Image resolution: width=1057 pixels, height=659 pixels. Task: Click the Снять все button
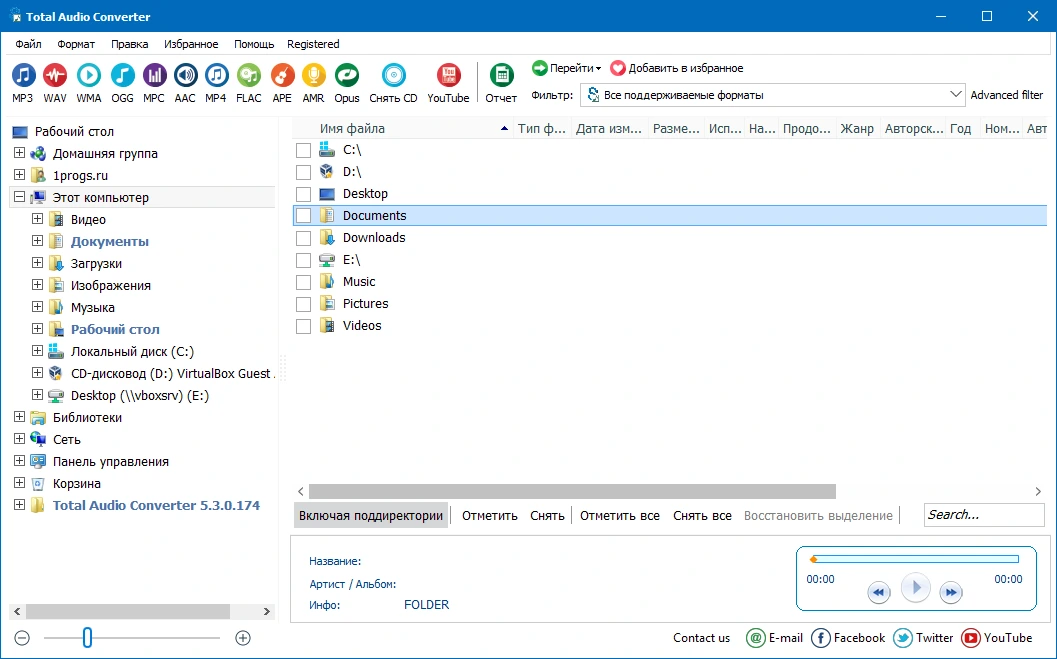click(x=702, y=515)
